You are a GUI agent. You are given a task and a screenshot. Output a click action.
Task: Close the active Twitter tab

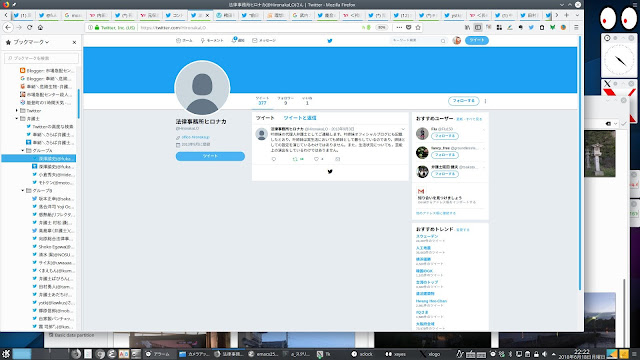click(x=207, y=16)
